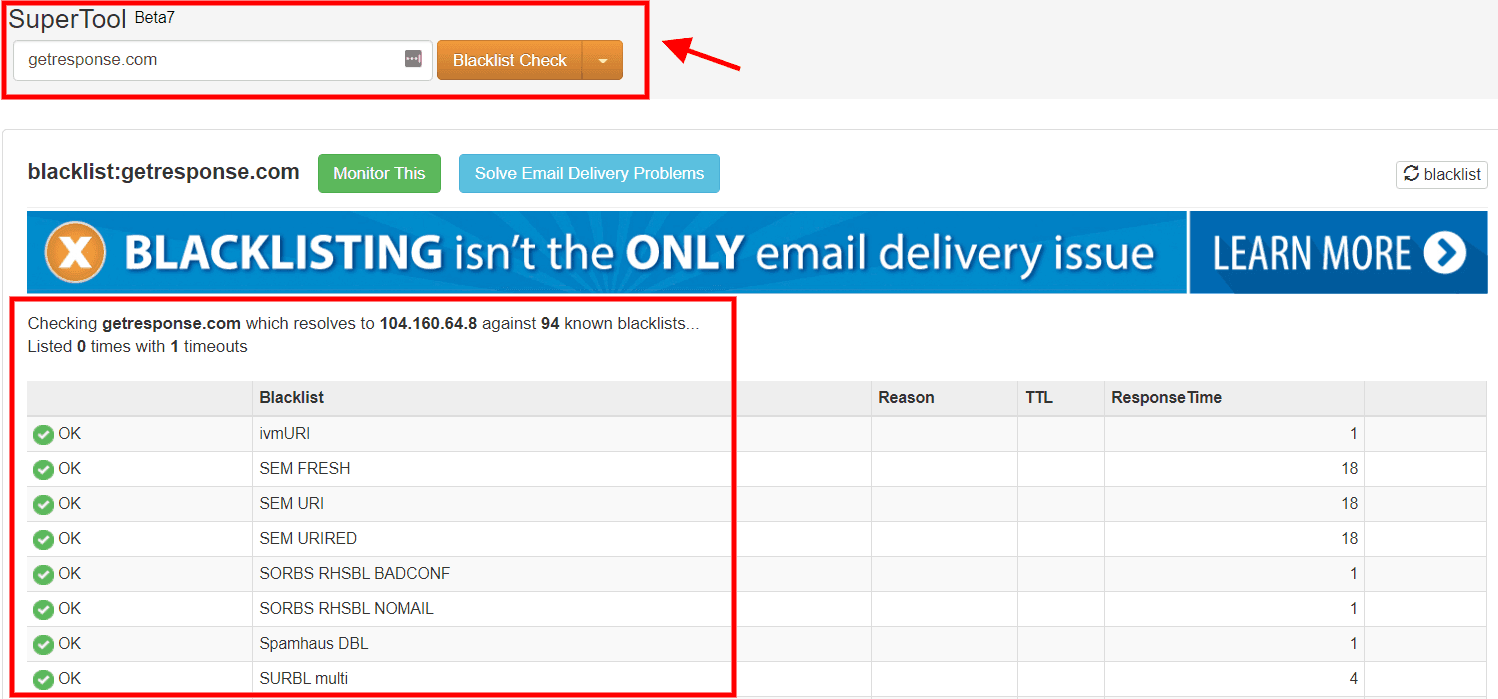This screenshot has width=1498, height=699.
Task: Click the OK check icon for SORBS RHSBL NOMAIL
Action: (43, 609)
